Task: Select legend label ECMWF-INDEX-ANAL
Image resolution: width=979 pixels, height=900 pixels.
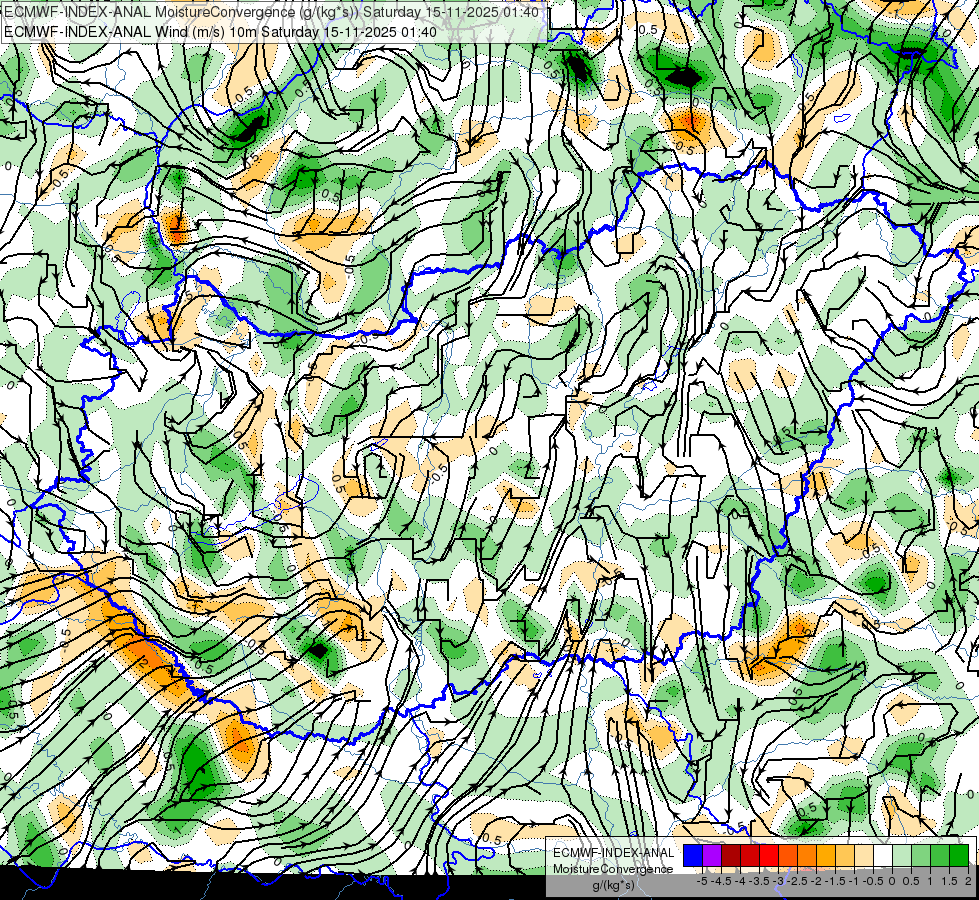Action: click(x=614, y=853)
